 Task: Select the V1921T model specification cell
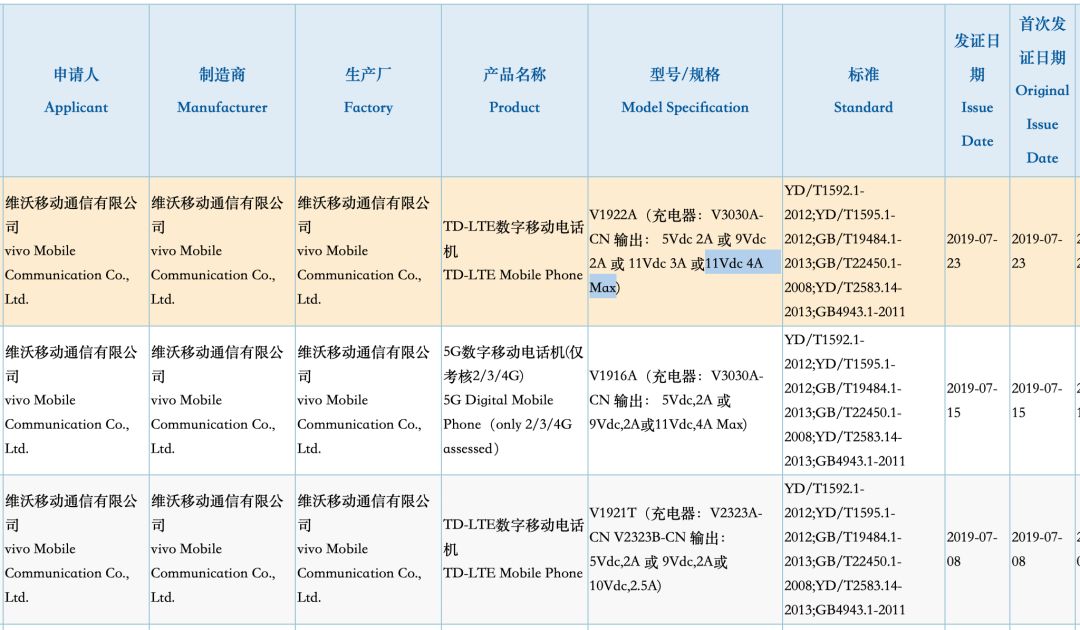(685, 549)
